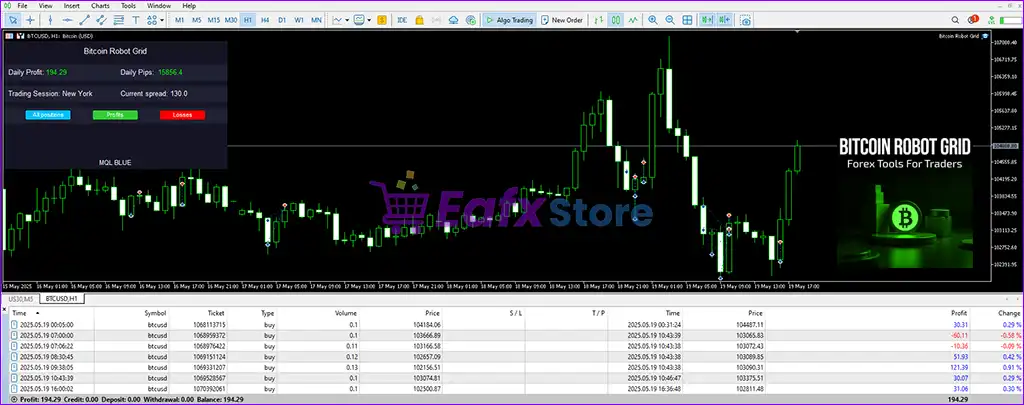Viewport: 1024px width, 405px height.
Task: Switch chart to H4 timeframe
Action: click(x=265, y=20)
